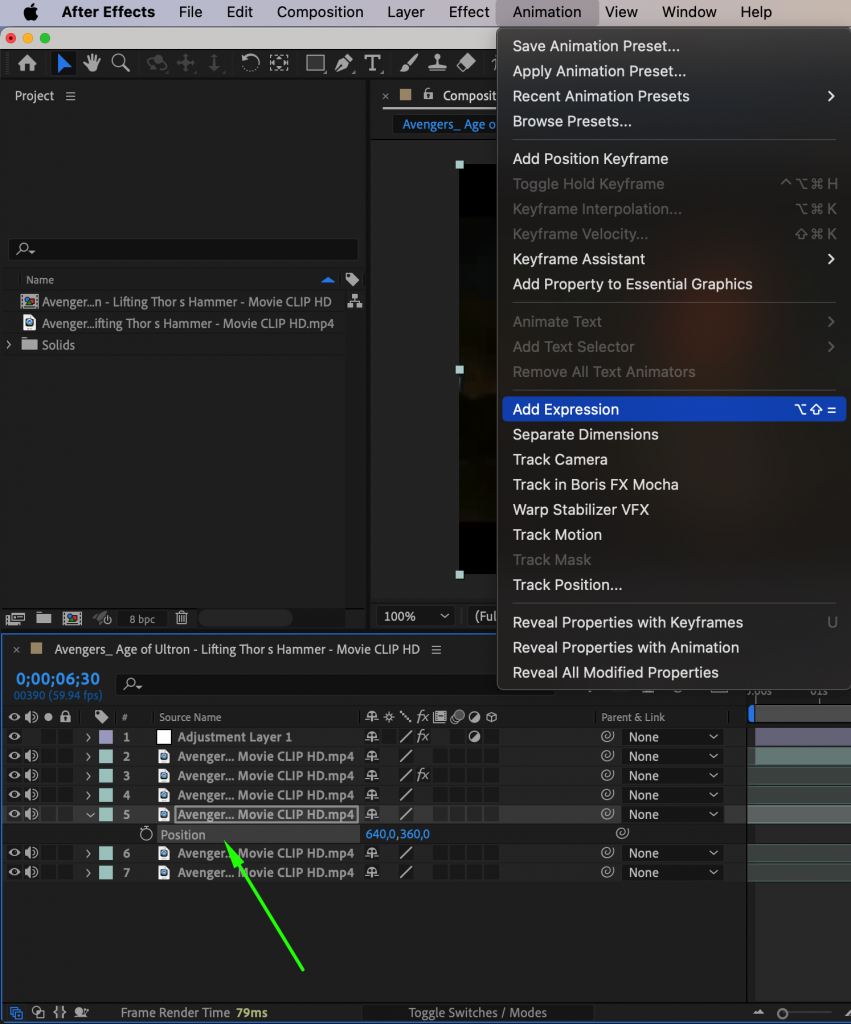The image size is (851, 1024).
Task: Select the Brush tool
Action: click(x=409, y=63)
